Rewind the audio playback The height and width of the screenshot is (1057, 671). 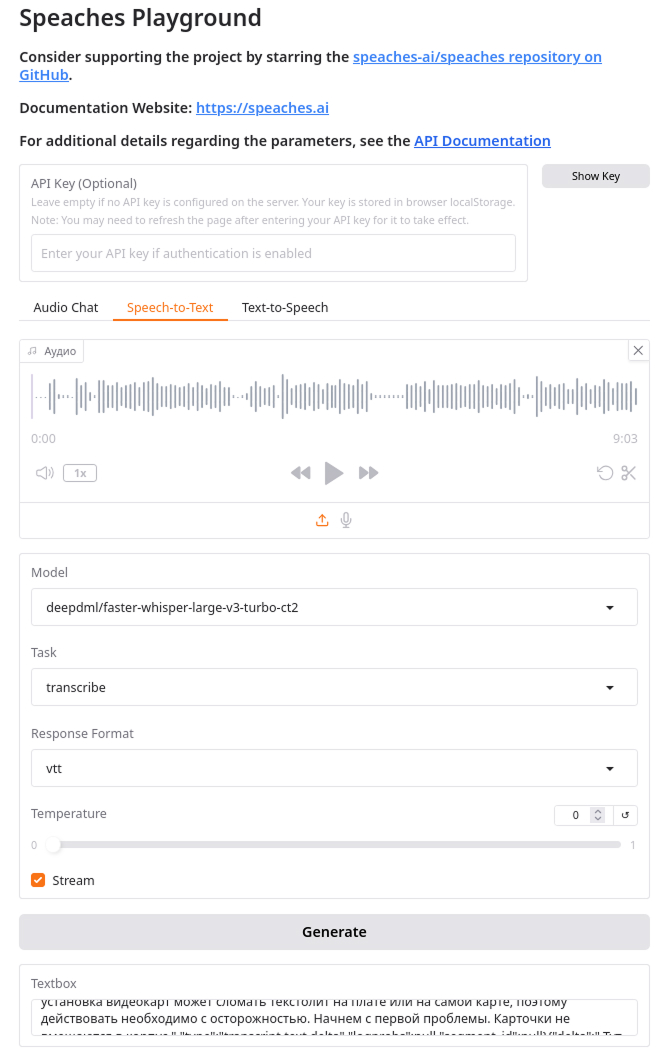point(300,473)
